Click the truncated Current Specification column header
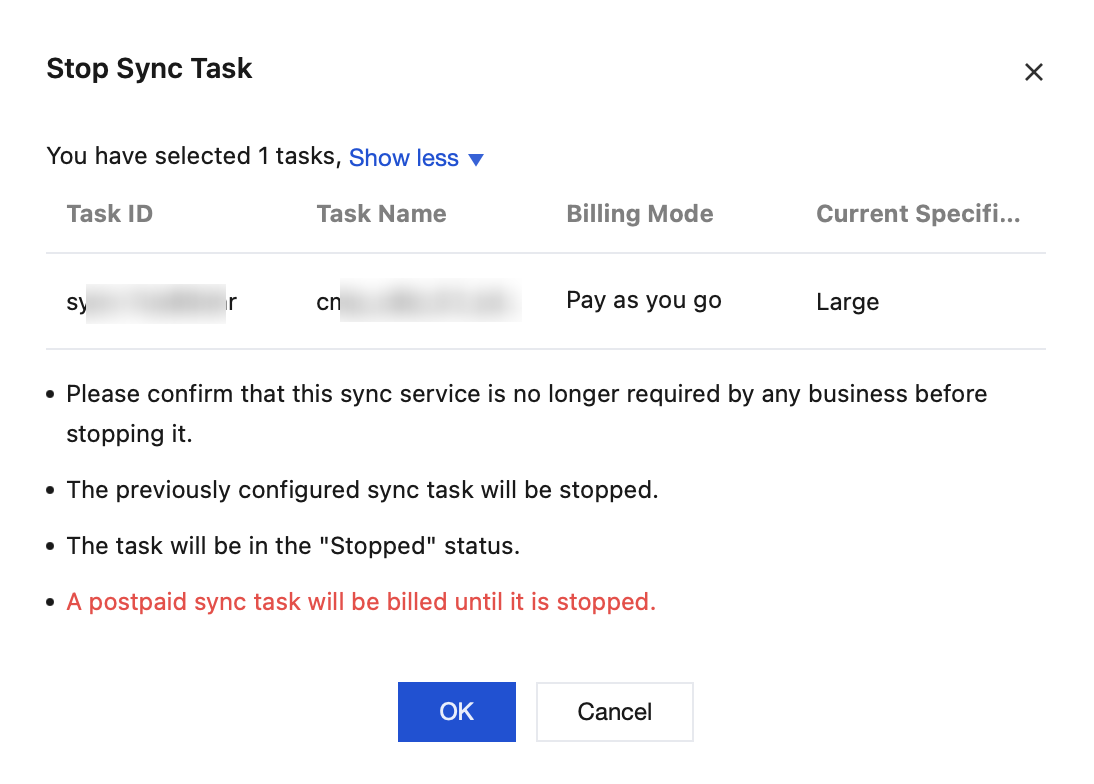The image size is (1094, 784). coord(918,214)
